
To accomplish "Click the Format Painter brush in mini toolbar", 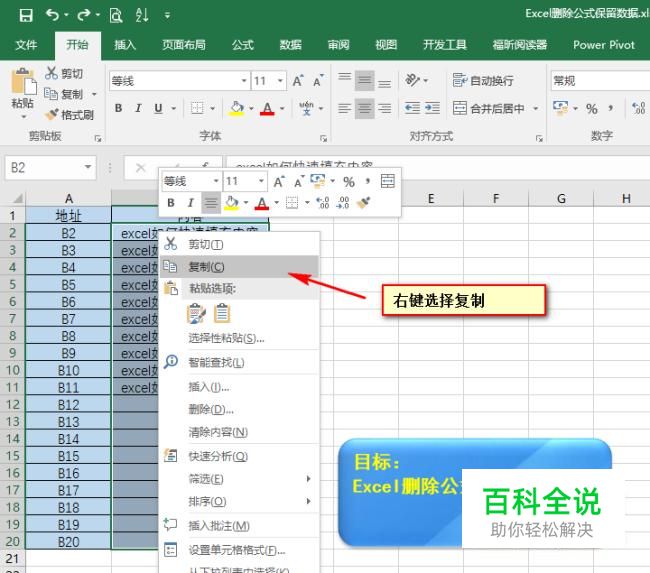I will 364,203.
